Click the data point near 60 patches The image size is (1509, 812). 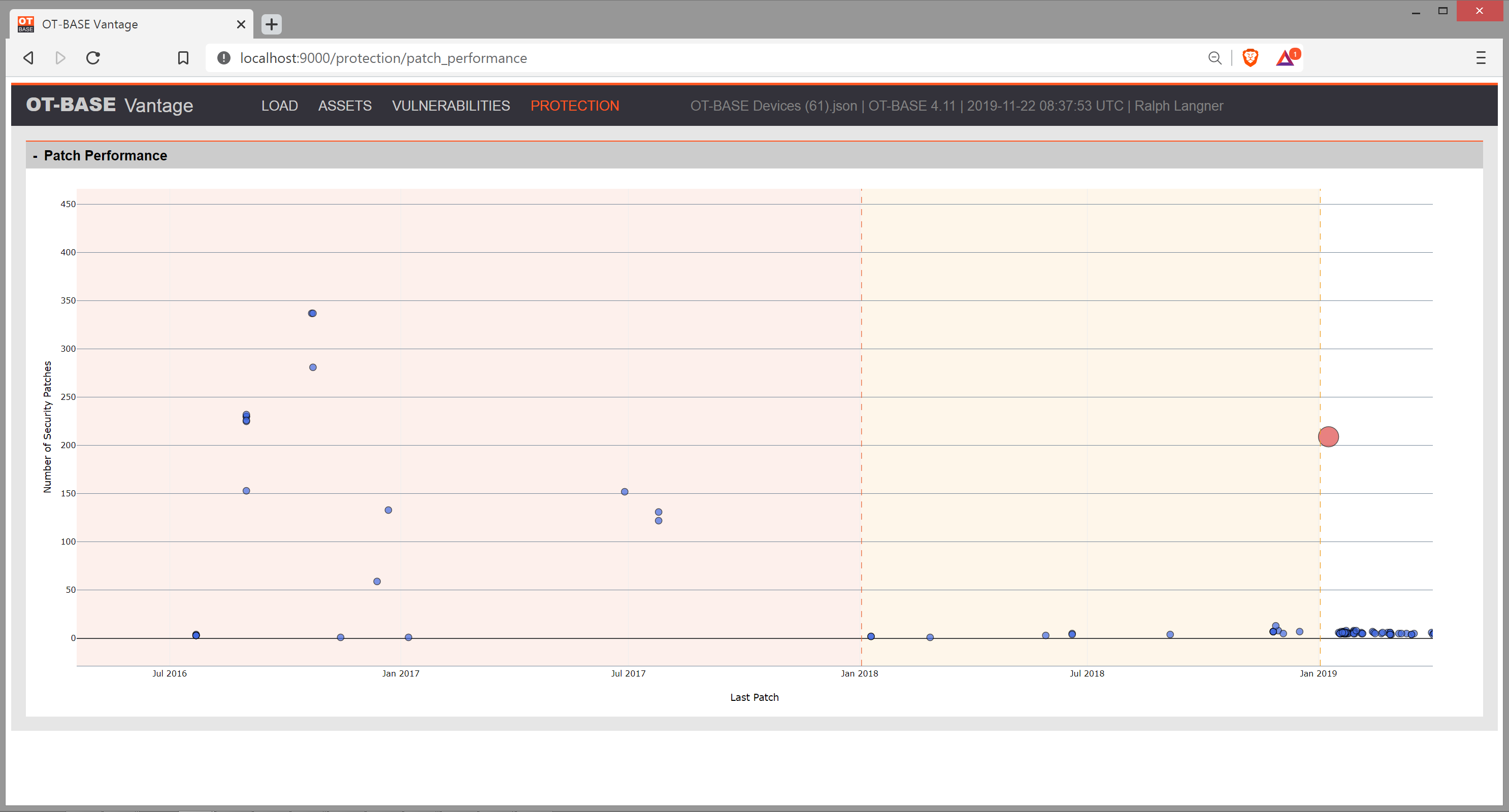pos(377,581)
